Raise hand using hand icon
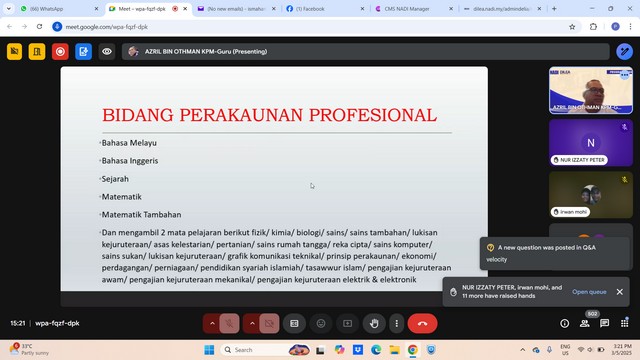 [374, 324]
